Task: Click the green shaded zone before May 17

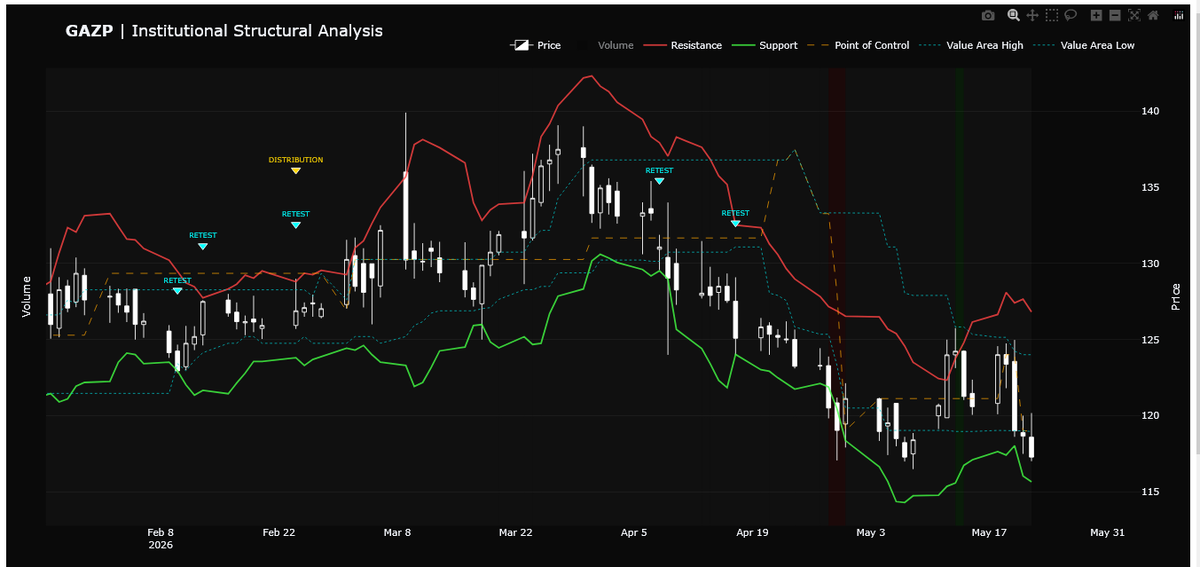Action: (x=959, y=297)
